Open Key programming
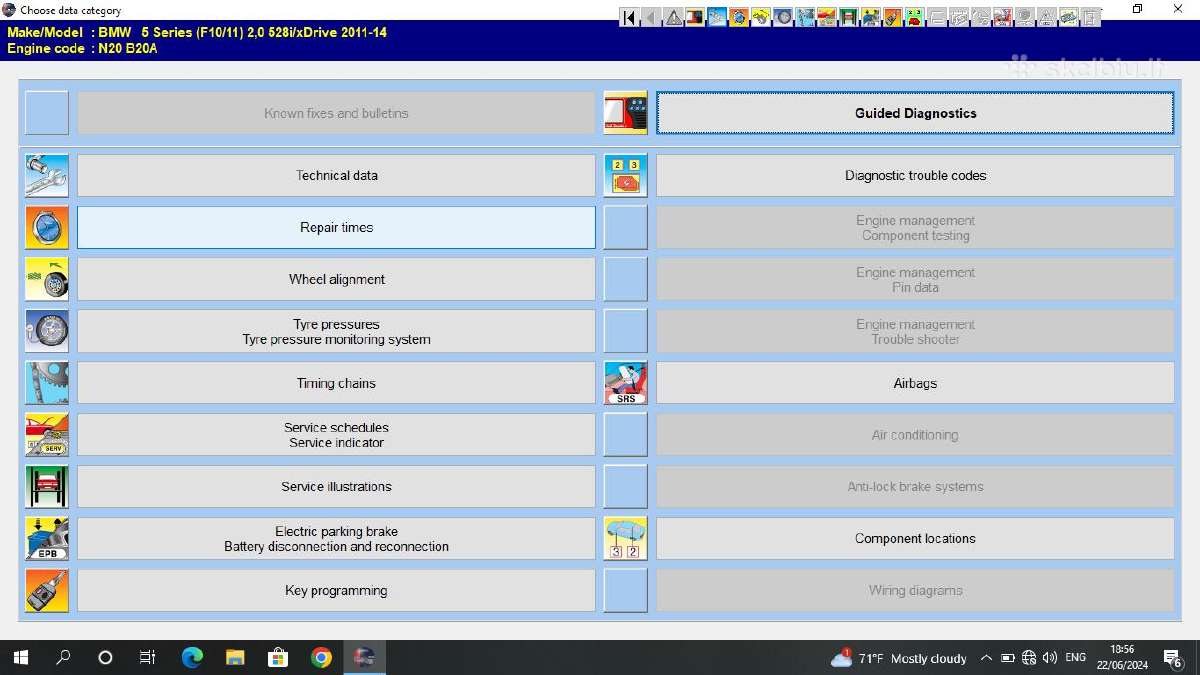 tap(336, 590)
